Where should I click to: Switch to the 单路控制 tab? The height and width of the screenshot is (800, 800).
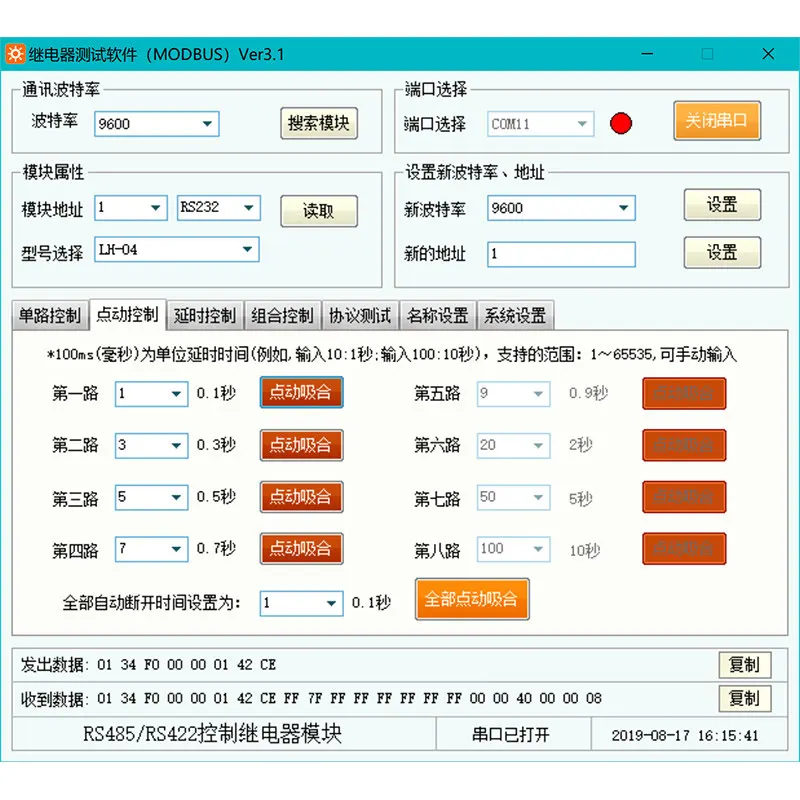[x=50, y=316]
